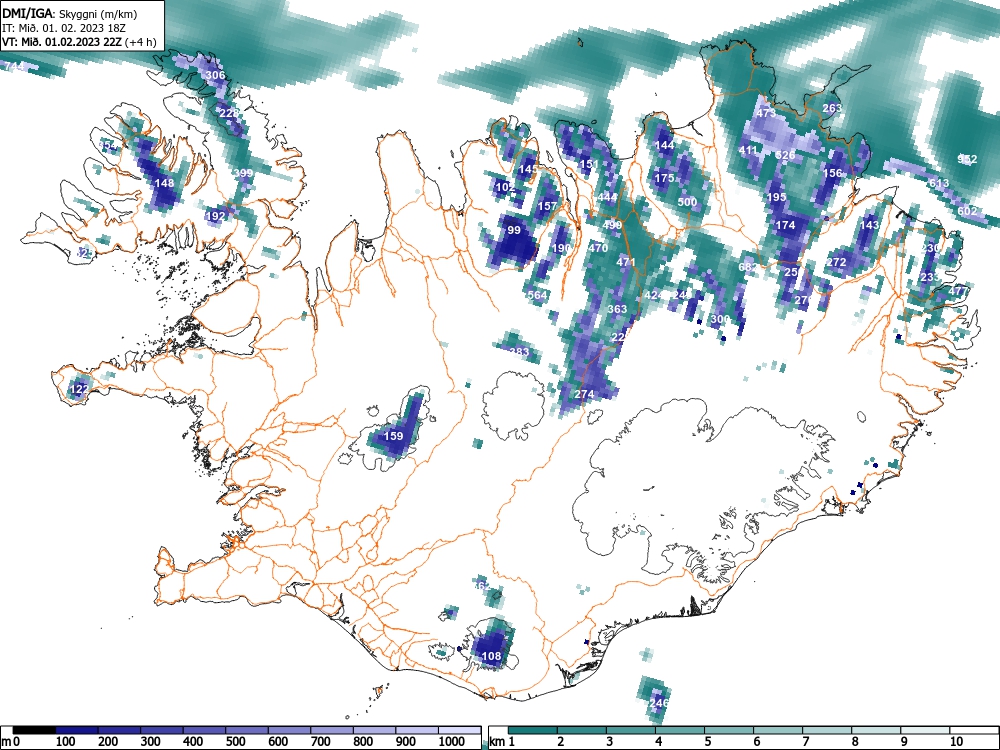
Task: Click the visibility value 151 in the north
Action: pos(589,165)
